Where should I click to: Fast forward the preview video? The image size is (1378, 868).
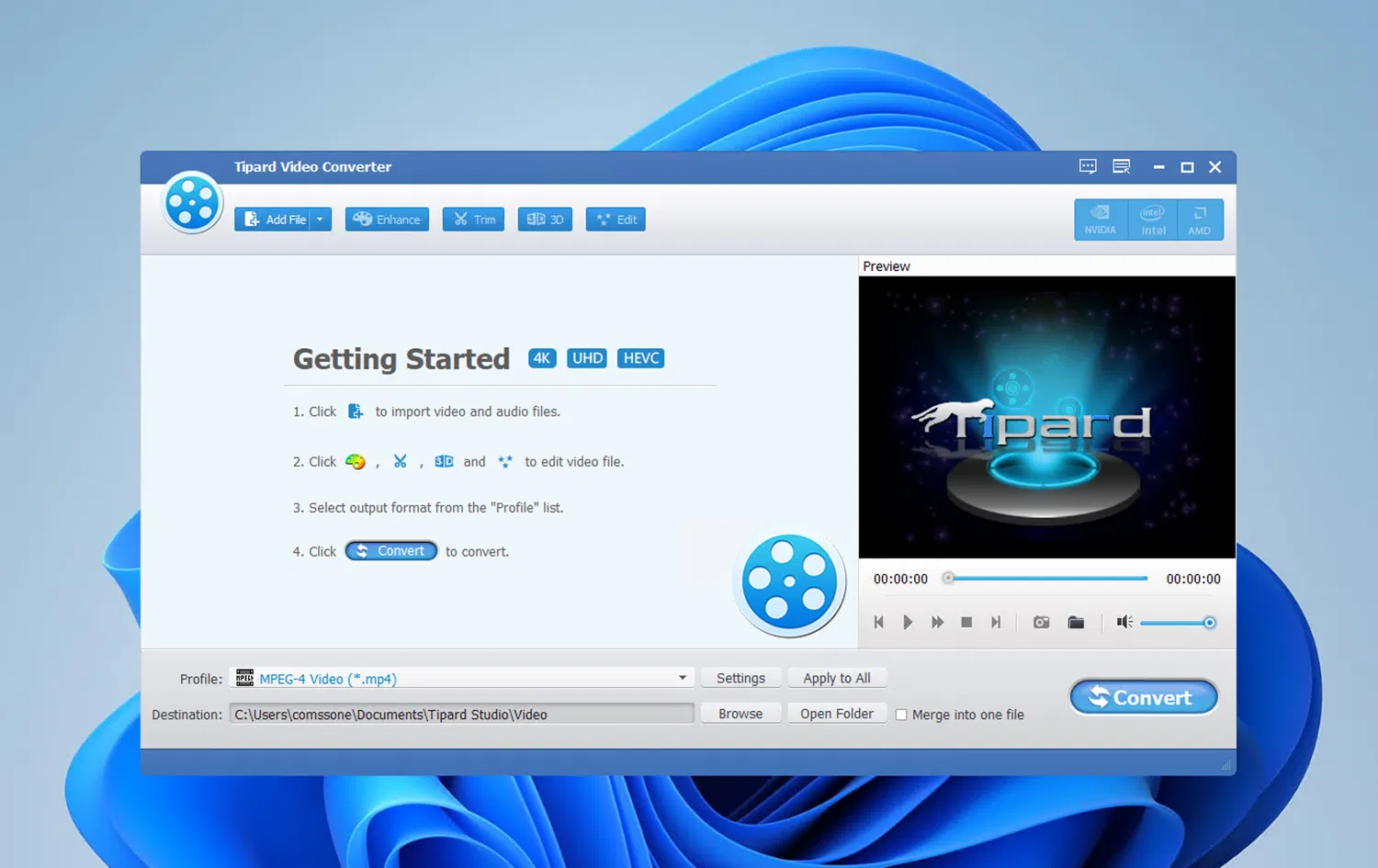[x=937, y=623]
